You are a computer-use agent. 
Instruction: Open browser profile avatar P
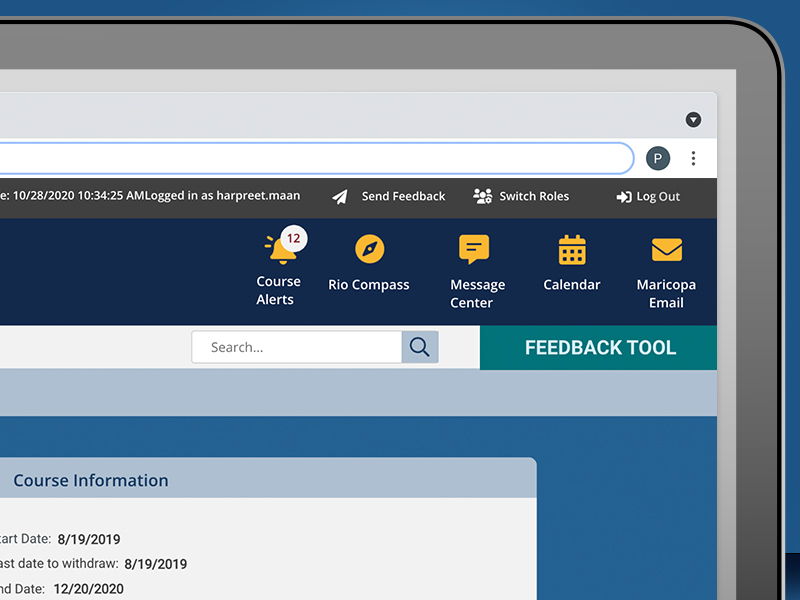pos(658,158)
